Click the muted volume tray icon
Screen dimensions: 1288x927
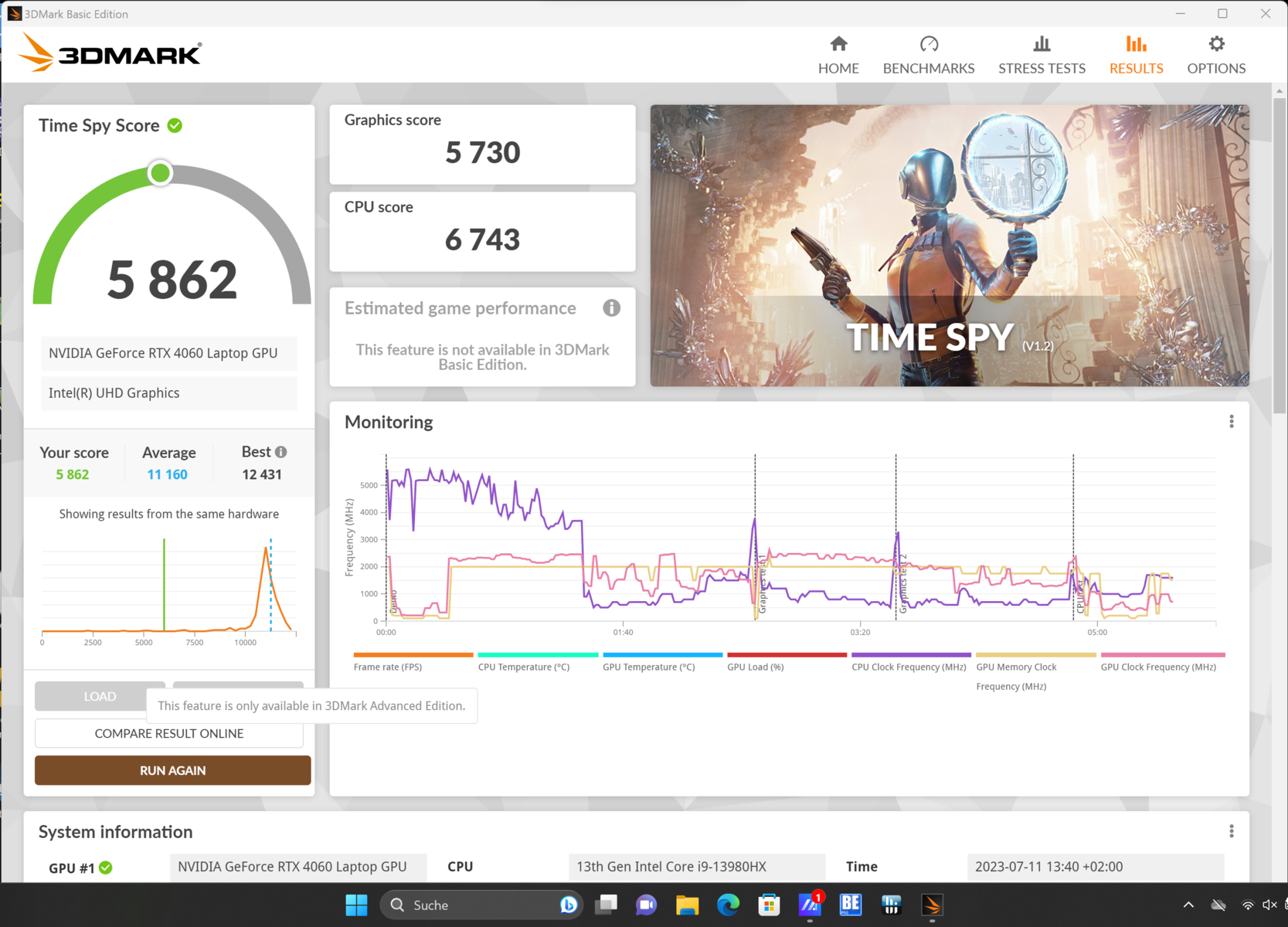[x=1269, y=905]
